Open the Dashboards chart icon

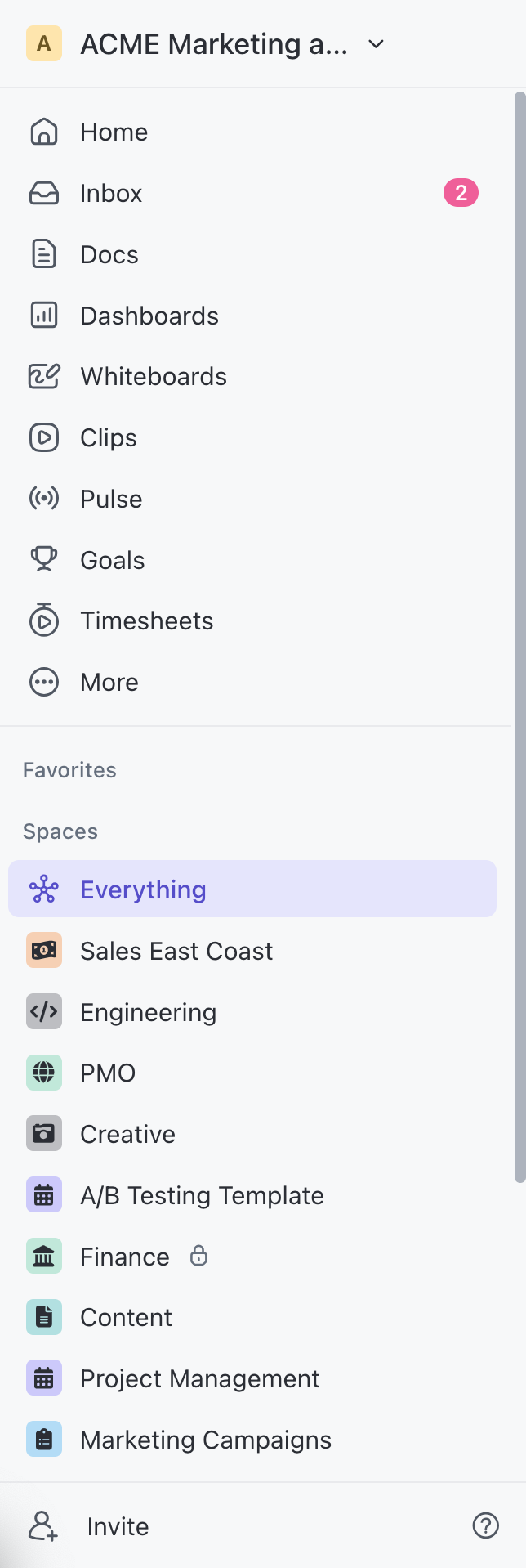(44, 315)
